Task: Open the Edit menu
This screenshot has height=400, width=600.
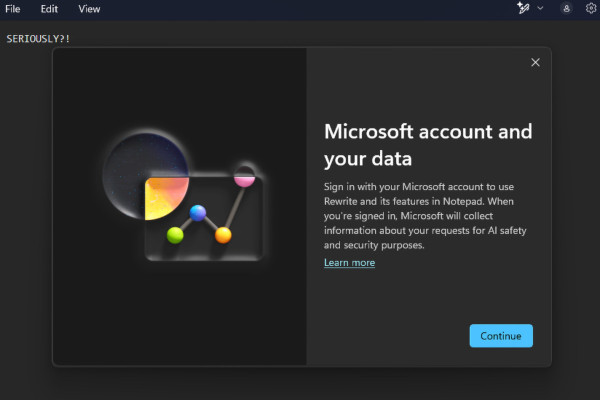Action: click(49, 9)
